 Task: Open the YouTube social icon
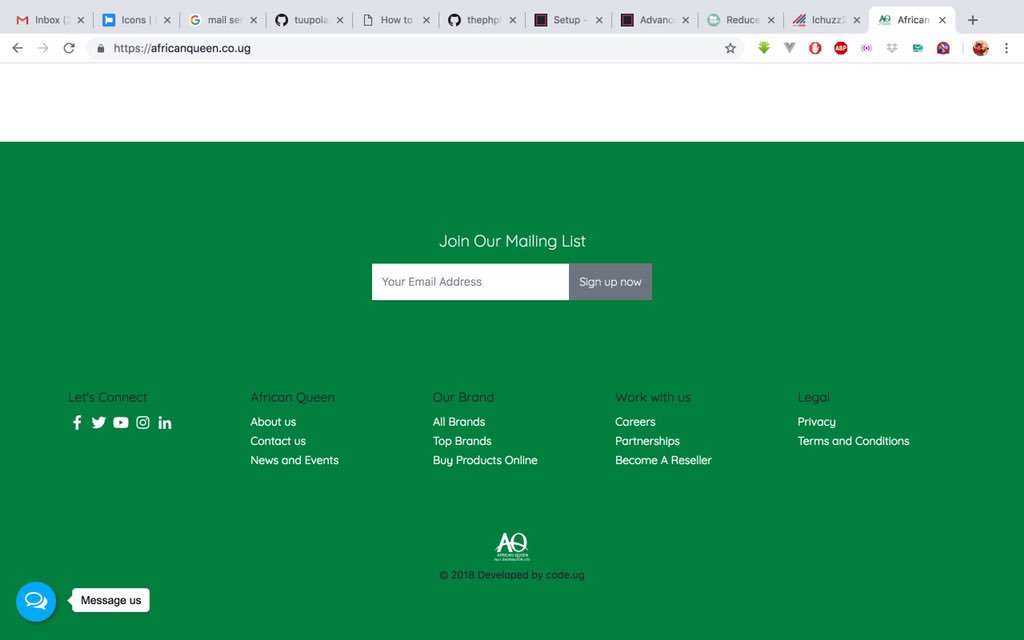tap(121, 423)
